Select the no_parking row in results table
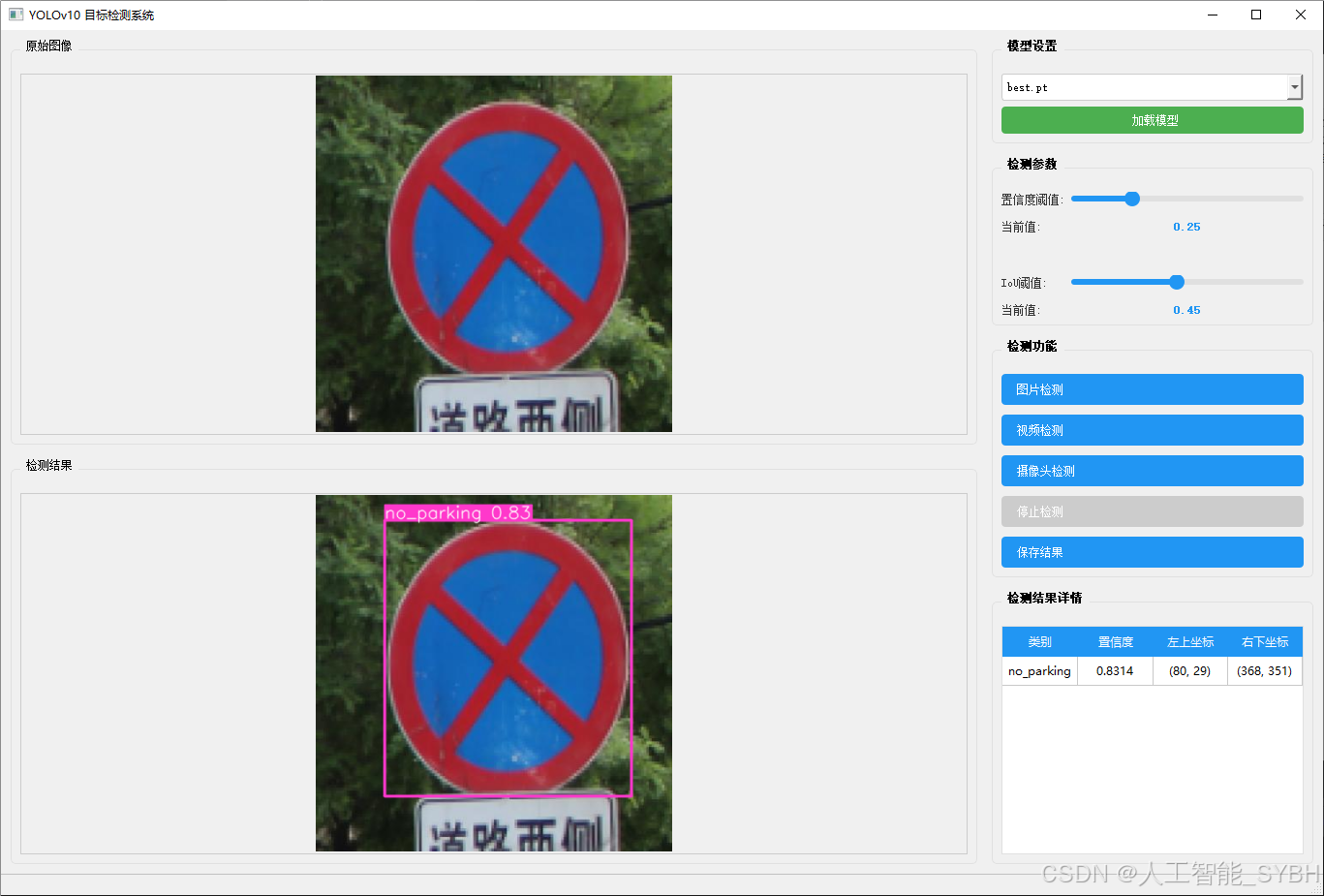 point(1039,670)
